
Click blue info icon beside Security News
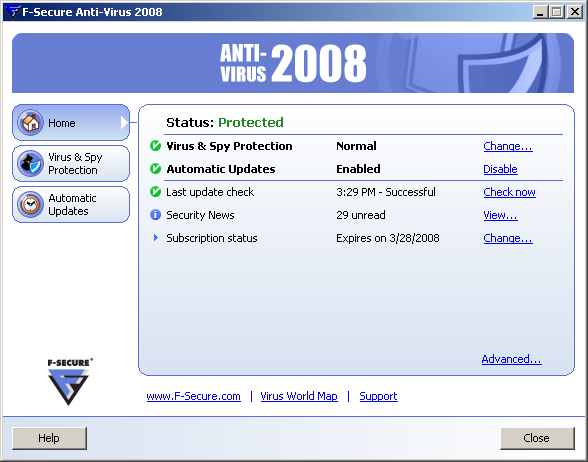155,215
